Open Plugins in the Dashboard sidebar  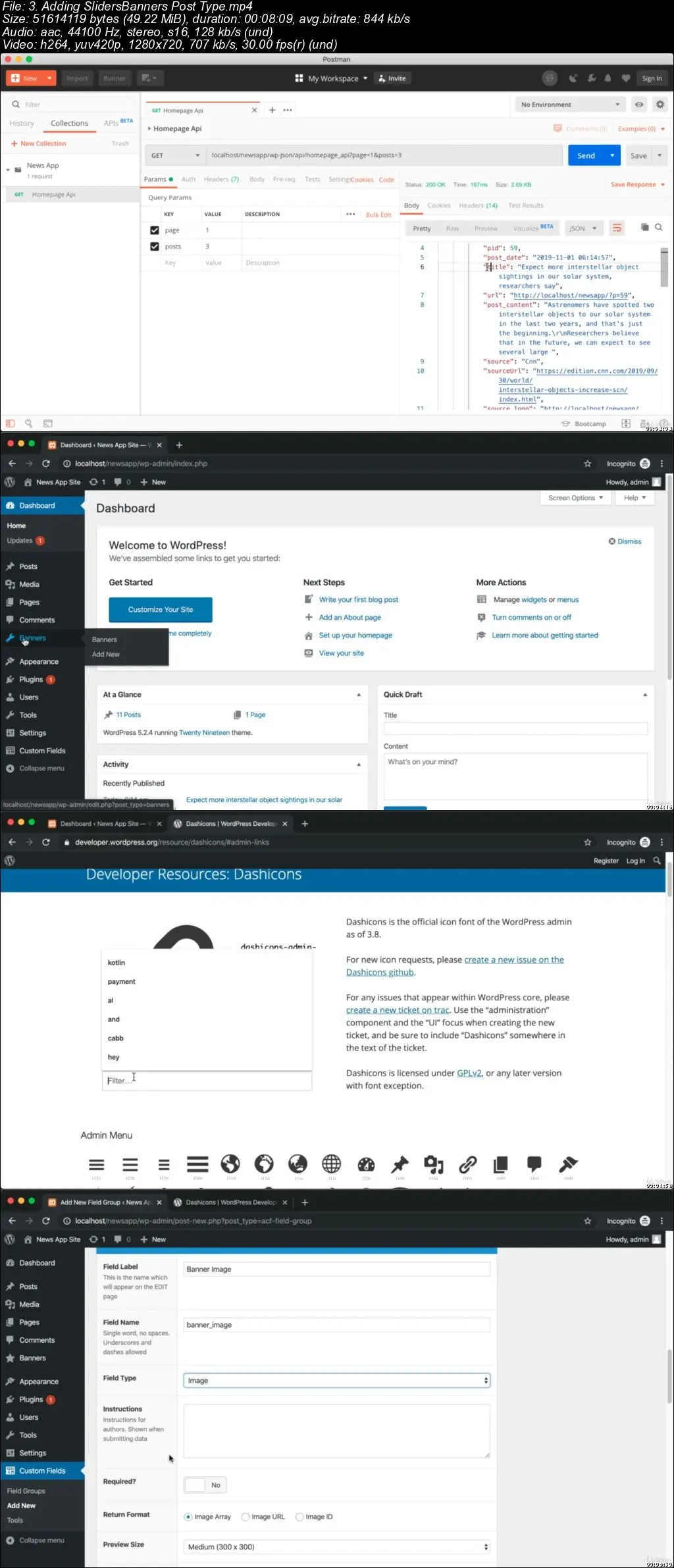(31, 679)
